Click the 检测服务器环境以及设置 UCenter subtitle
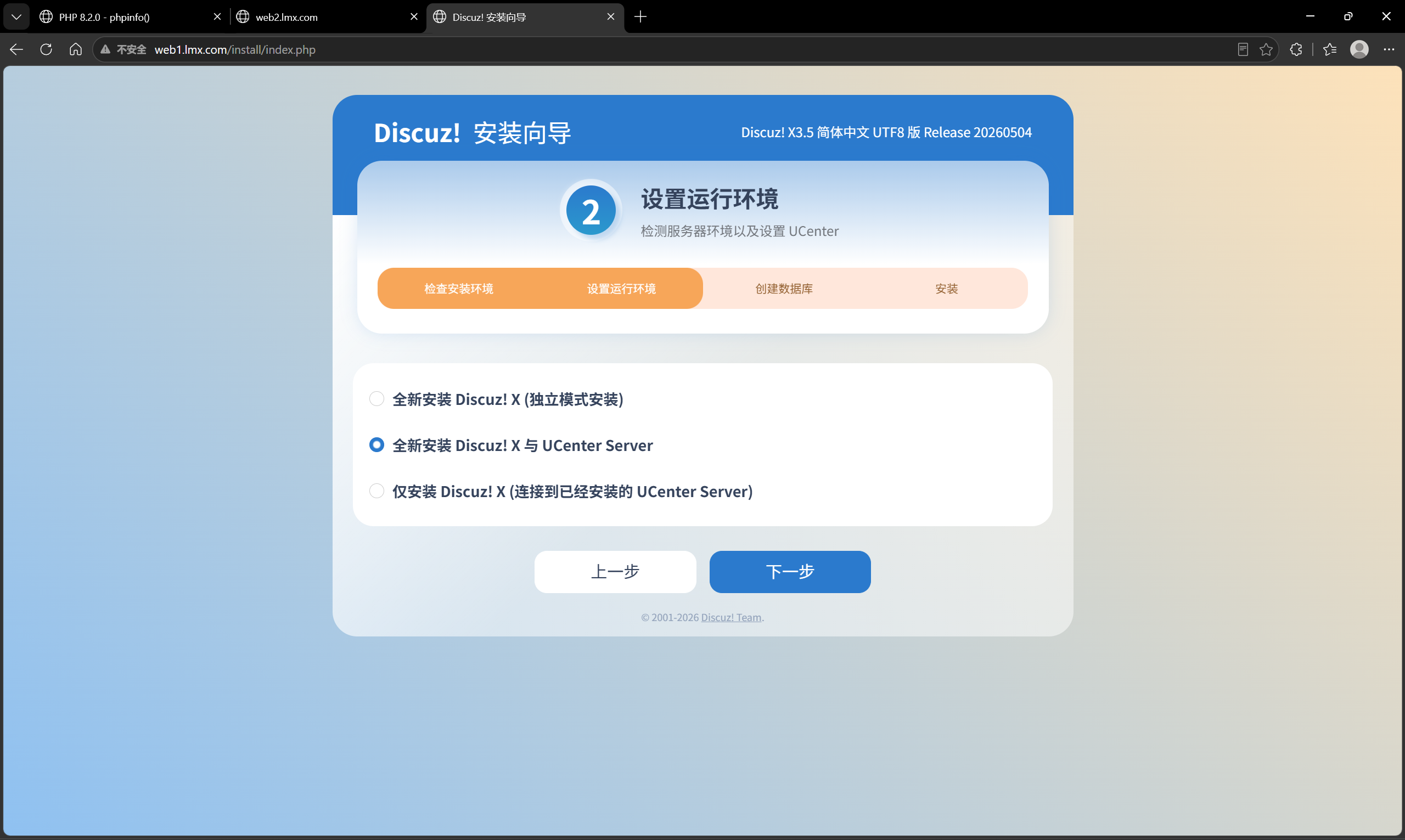The image size is (1405, 840). tap(739, 231)
